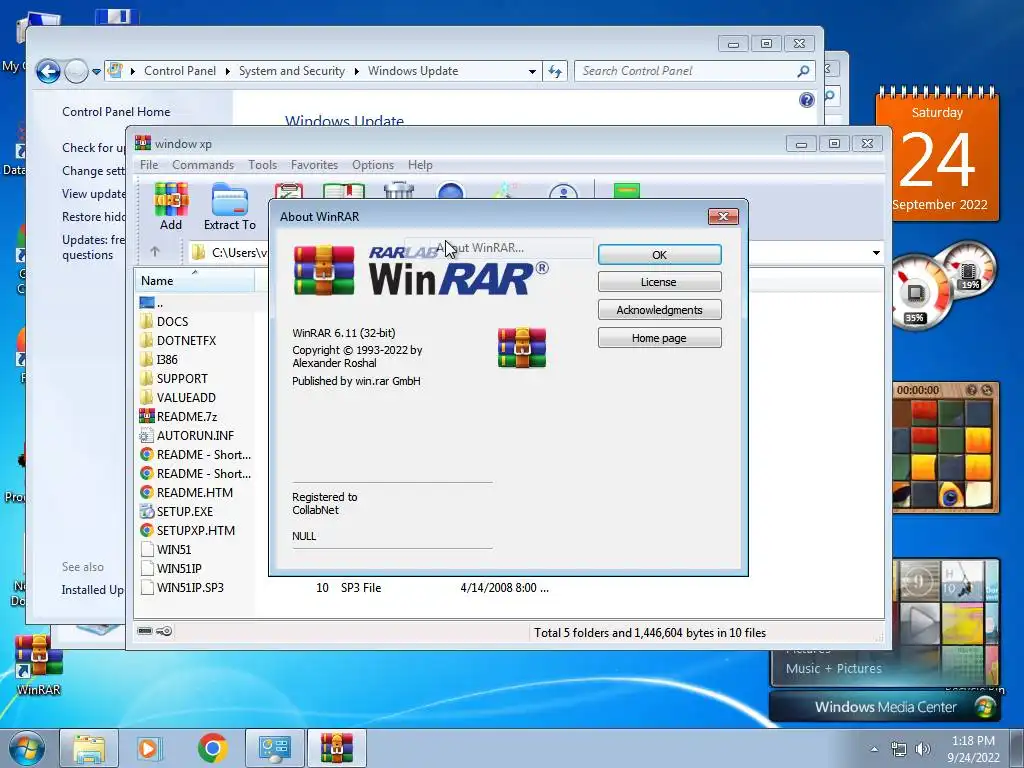
Task: Click the Windows Start button
Action: 26,748
